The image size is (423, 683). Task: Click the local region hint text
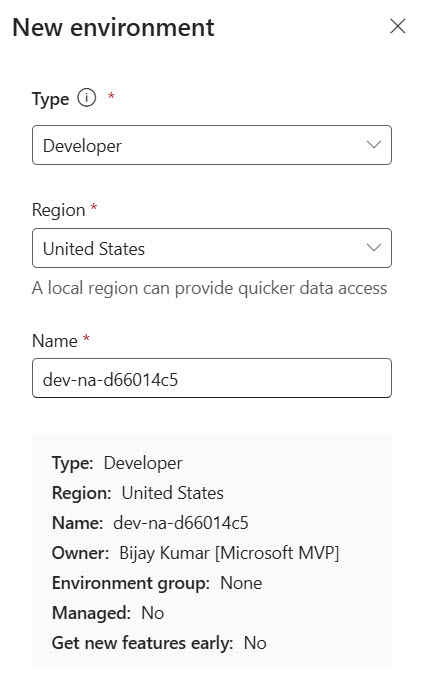(x=210, y=288)
